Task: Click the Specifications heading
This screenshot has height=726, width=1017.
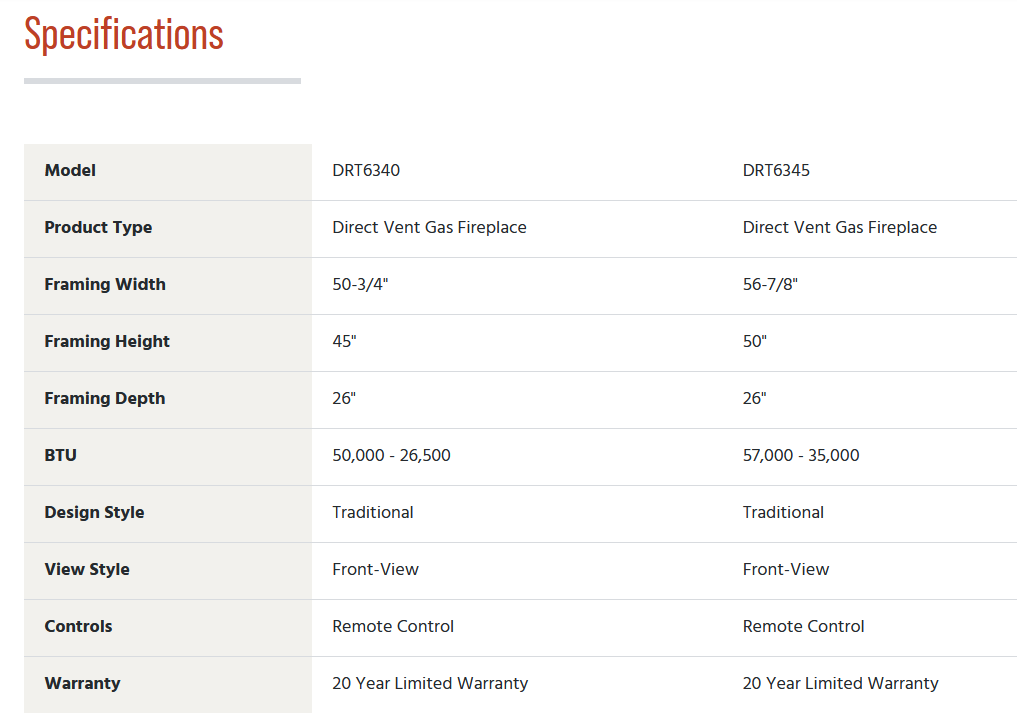Action: coord(124,34)
